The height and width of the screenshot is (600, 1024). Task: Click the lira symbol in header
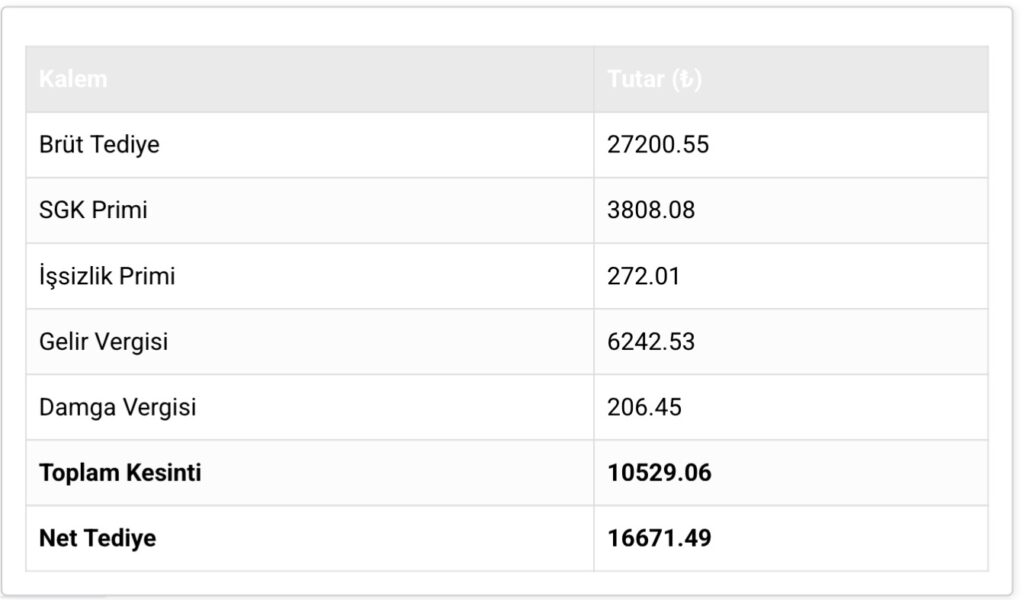[687, 79]
